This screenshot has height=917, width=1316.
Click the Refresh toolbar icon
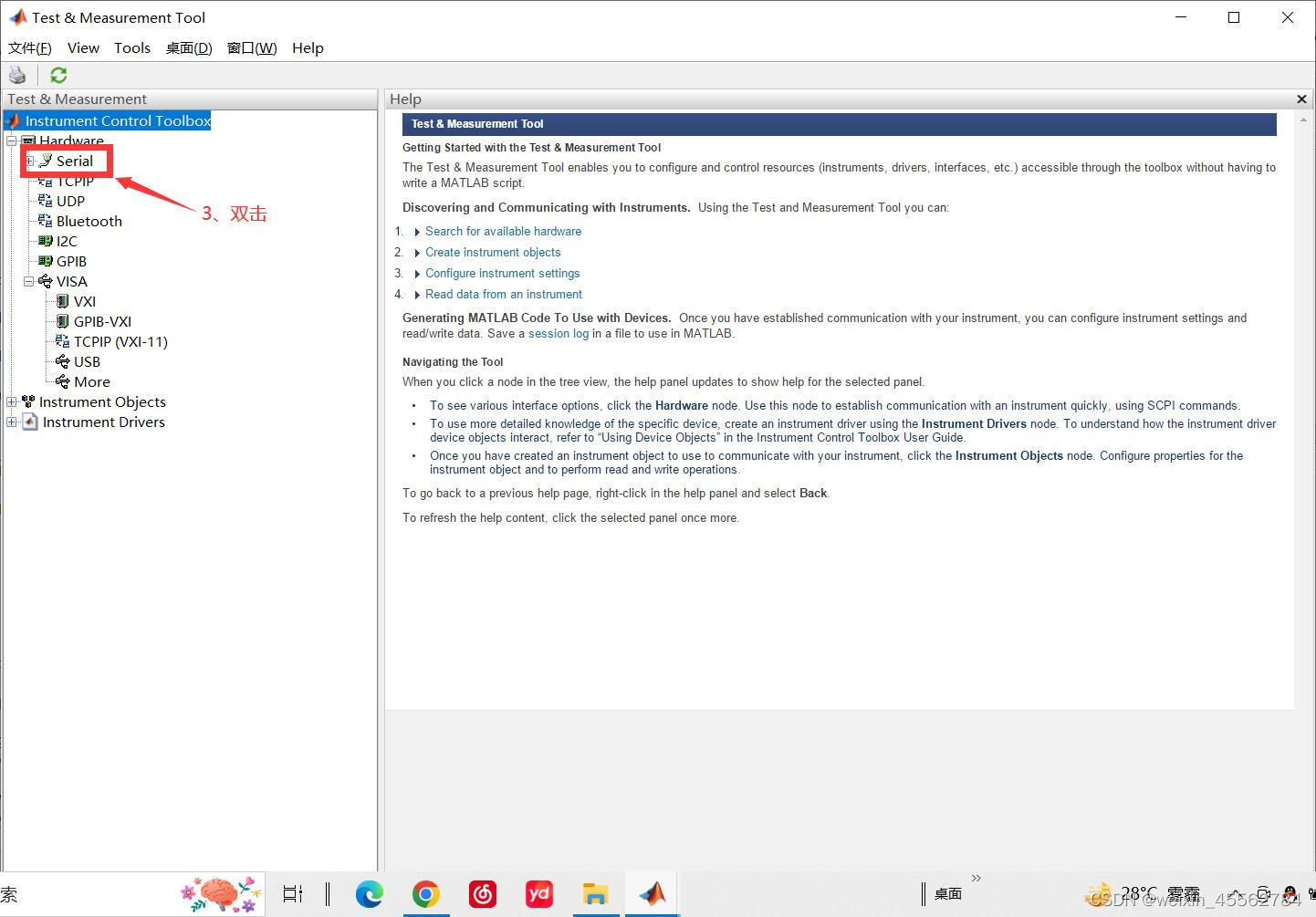pyautogui.click(x=57, y=74)
